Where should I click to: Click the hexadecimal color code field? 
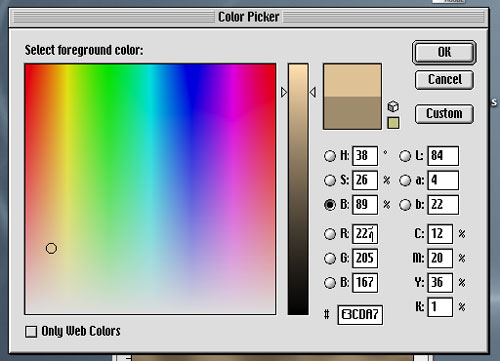(x=360, y=315)
